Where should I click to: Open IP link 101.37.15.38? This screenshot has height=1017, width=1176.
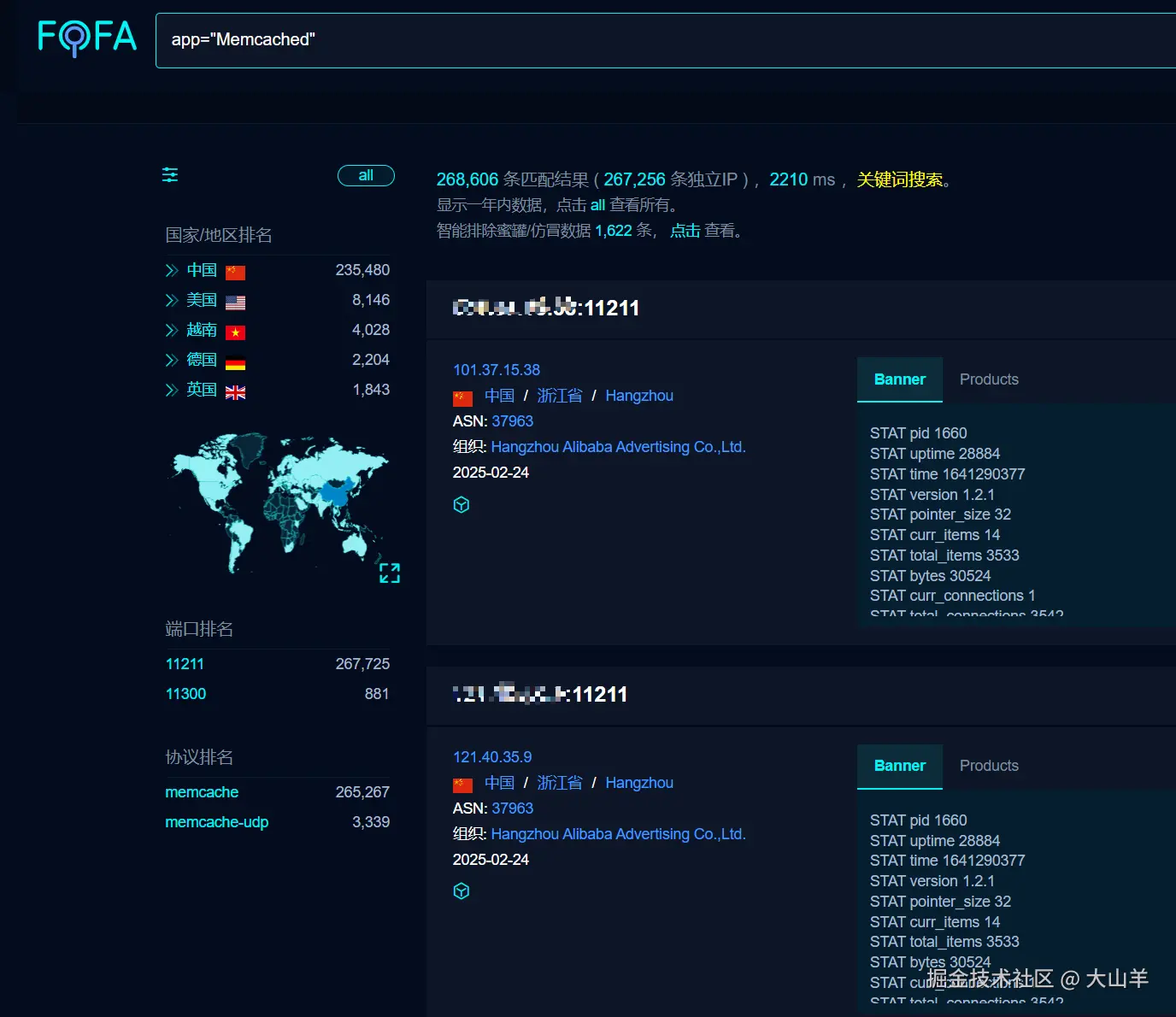(x=497, y=370)
